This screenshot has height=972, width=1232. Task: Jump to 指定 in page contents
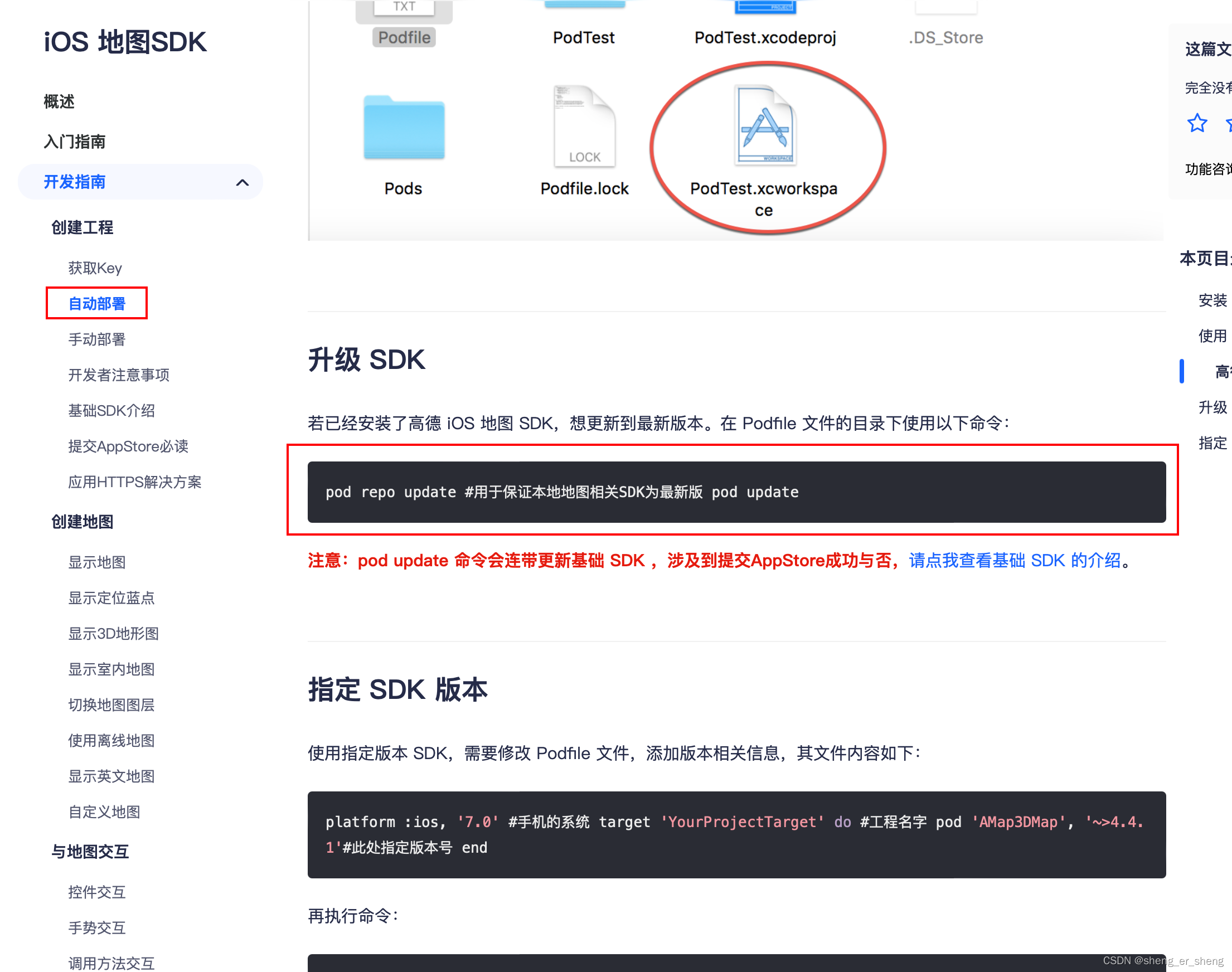point(1212,443)
